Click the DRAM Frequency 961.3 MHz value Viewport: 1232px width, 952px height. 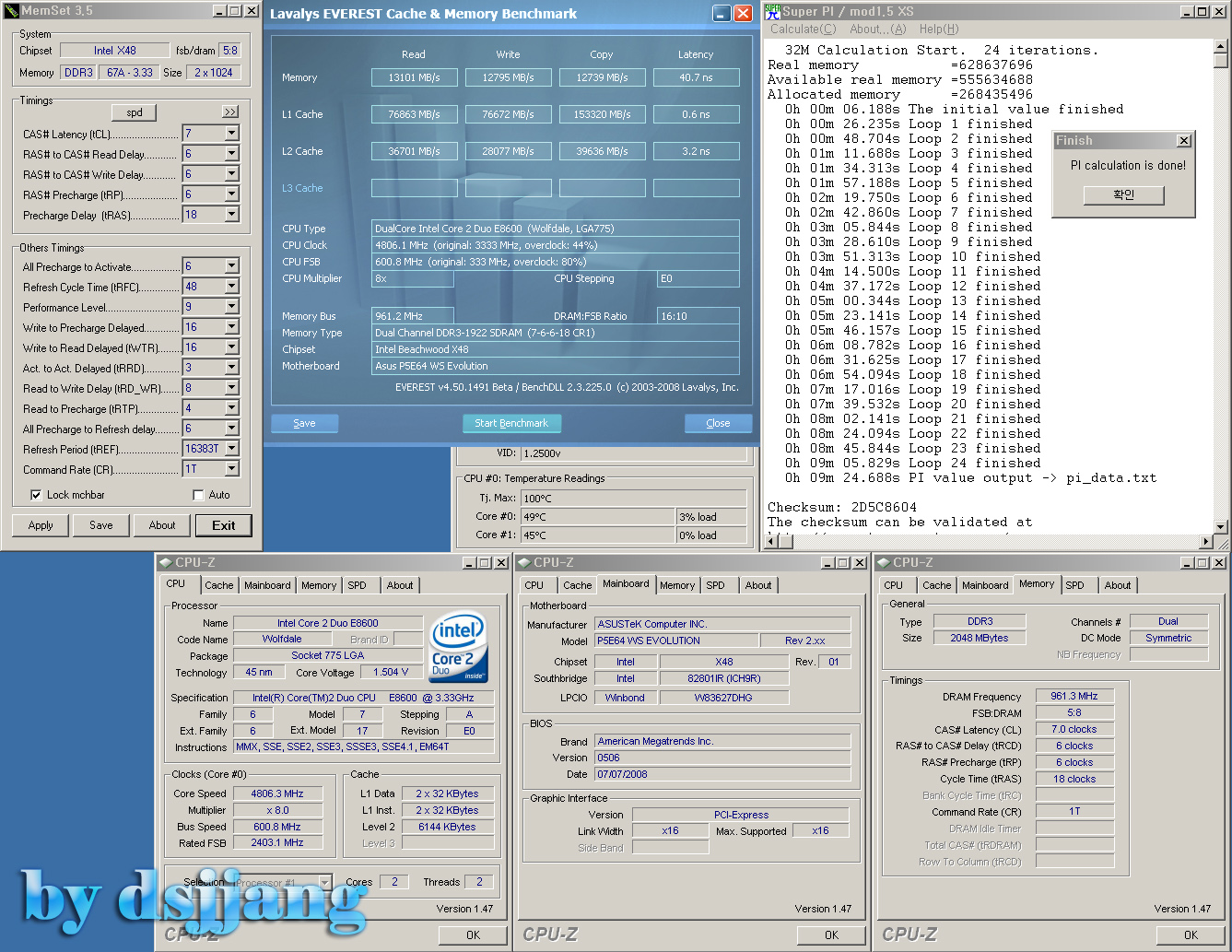tap(1074, 696)
